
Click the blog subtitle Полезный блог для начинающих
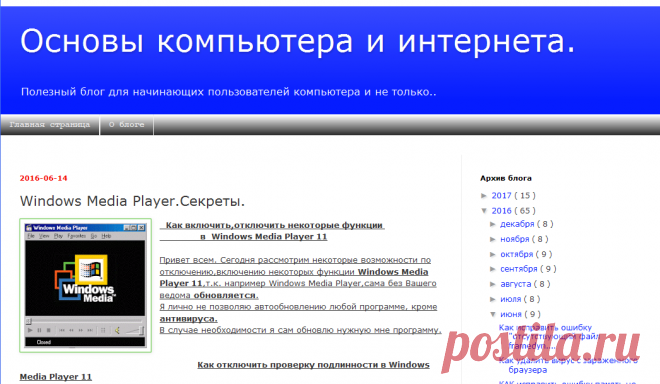click(229, 92)
